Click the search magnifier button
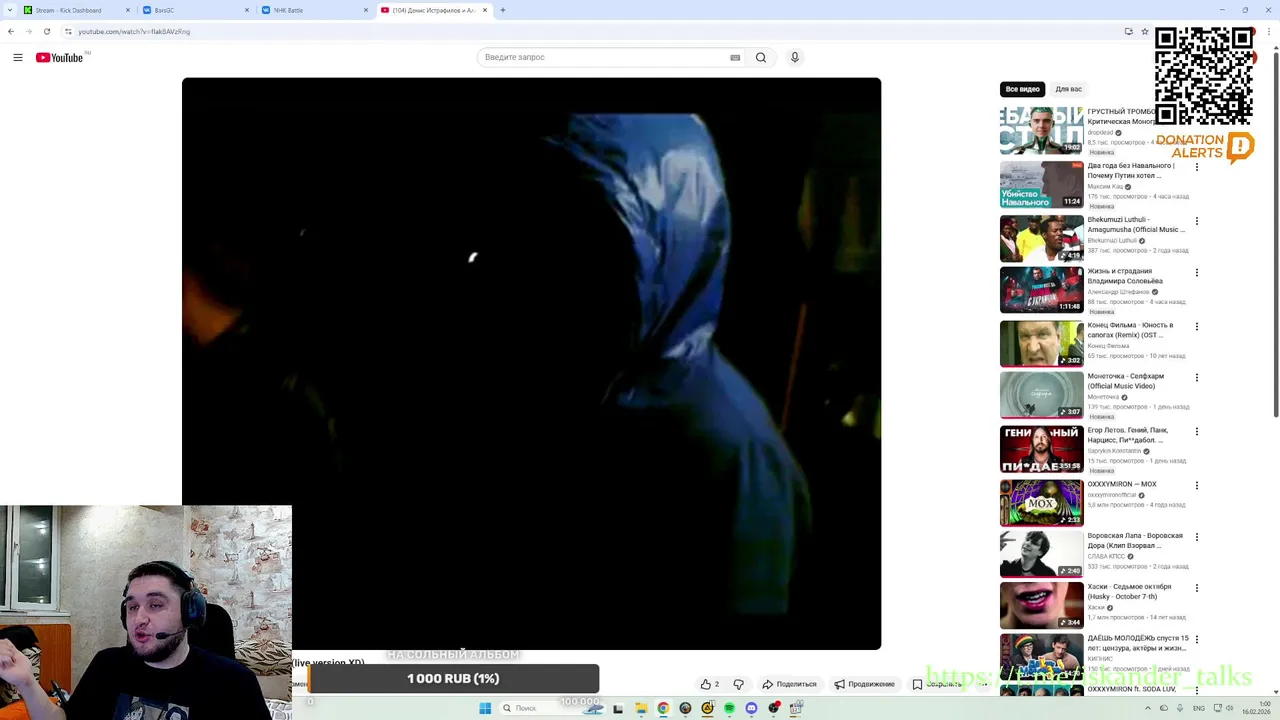The image size is (1280, 720). coord(761,57)
